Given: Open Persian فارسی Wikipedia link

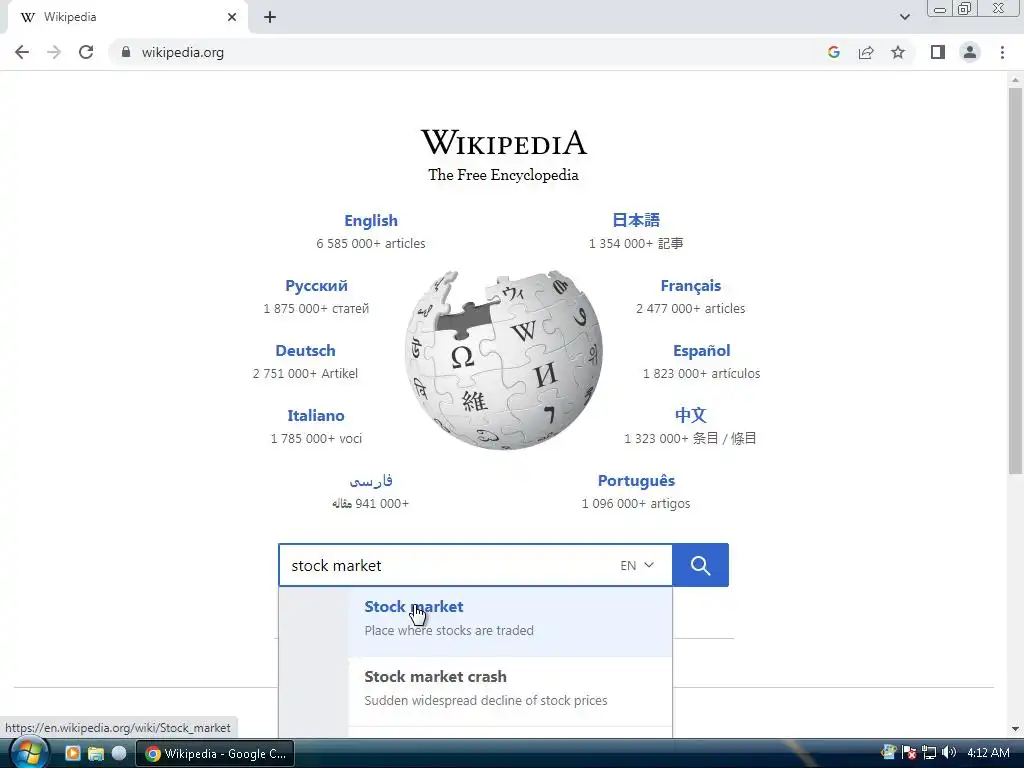Looking at the screenshot, I should coord(371,481).
